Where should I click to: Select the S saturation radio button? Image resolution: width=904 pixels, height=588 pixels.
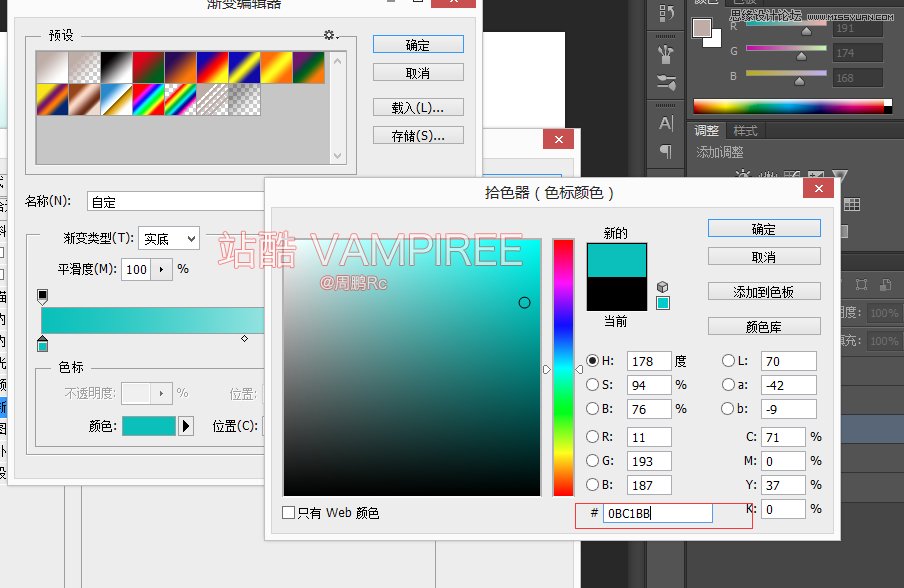coord(592,384)
